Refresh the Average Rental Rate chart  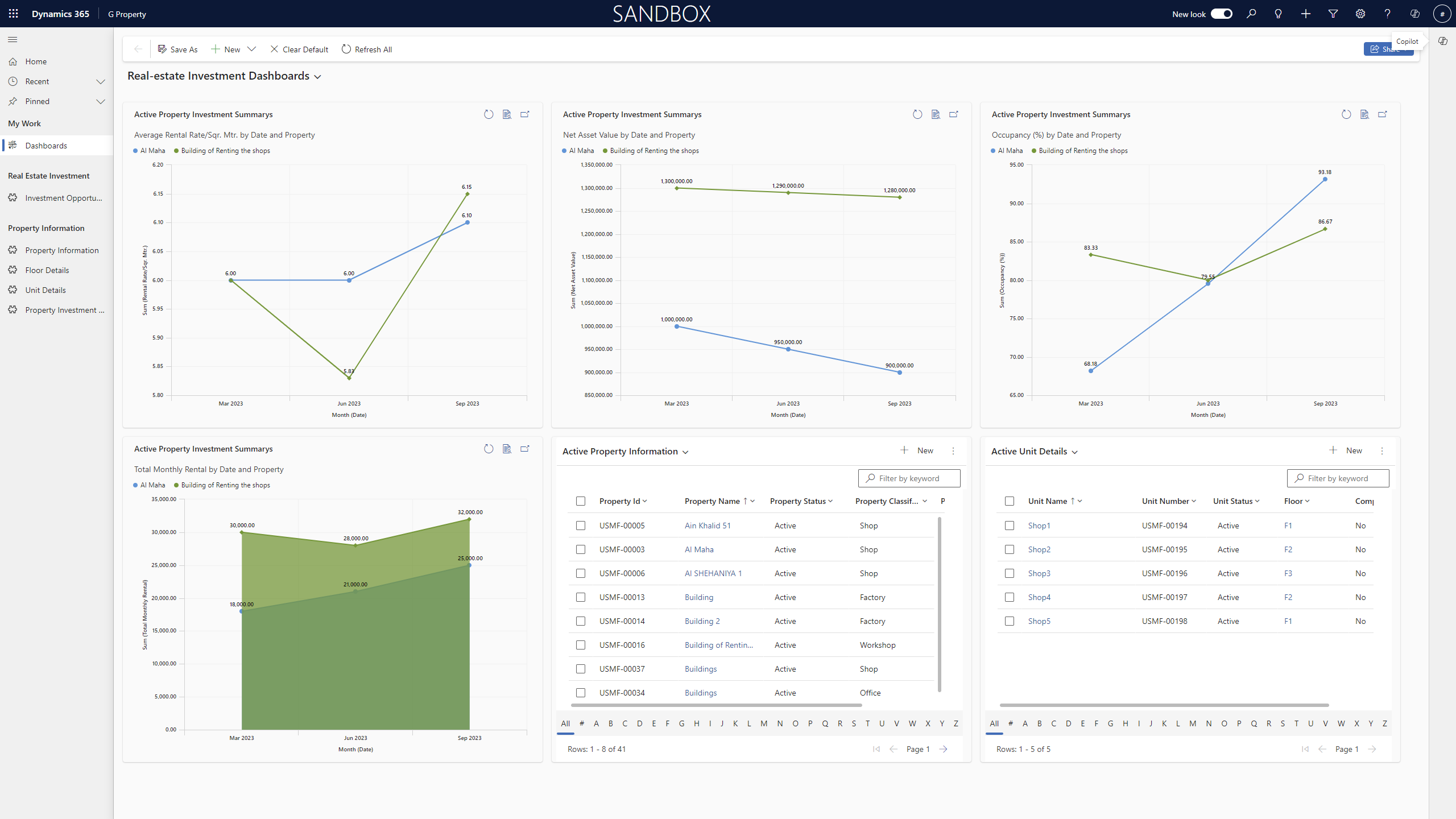click(x=489, y=114)
